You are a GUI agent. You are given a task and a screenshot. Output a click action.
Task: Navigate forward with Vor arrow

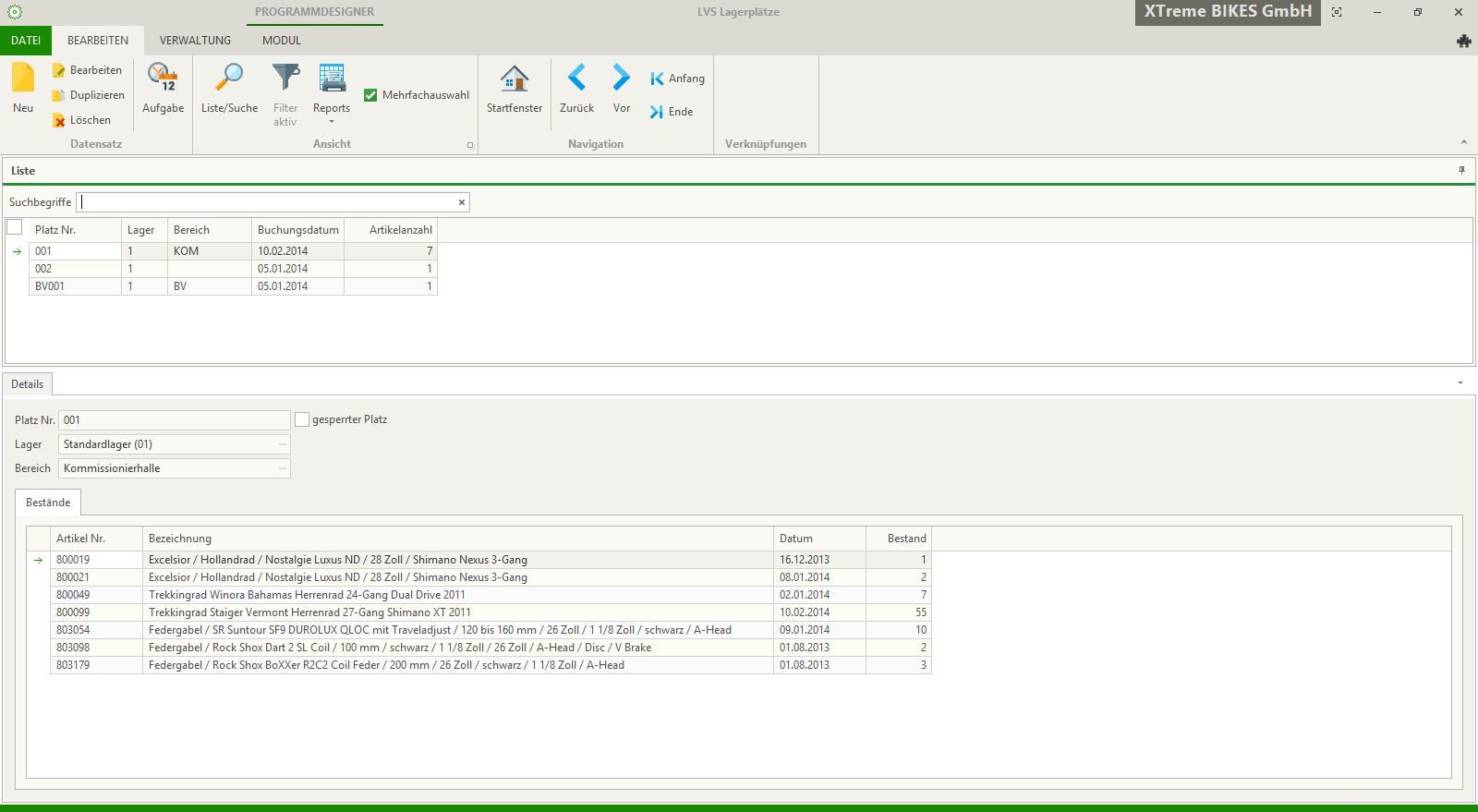click(x=622, y=79)
